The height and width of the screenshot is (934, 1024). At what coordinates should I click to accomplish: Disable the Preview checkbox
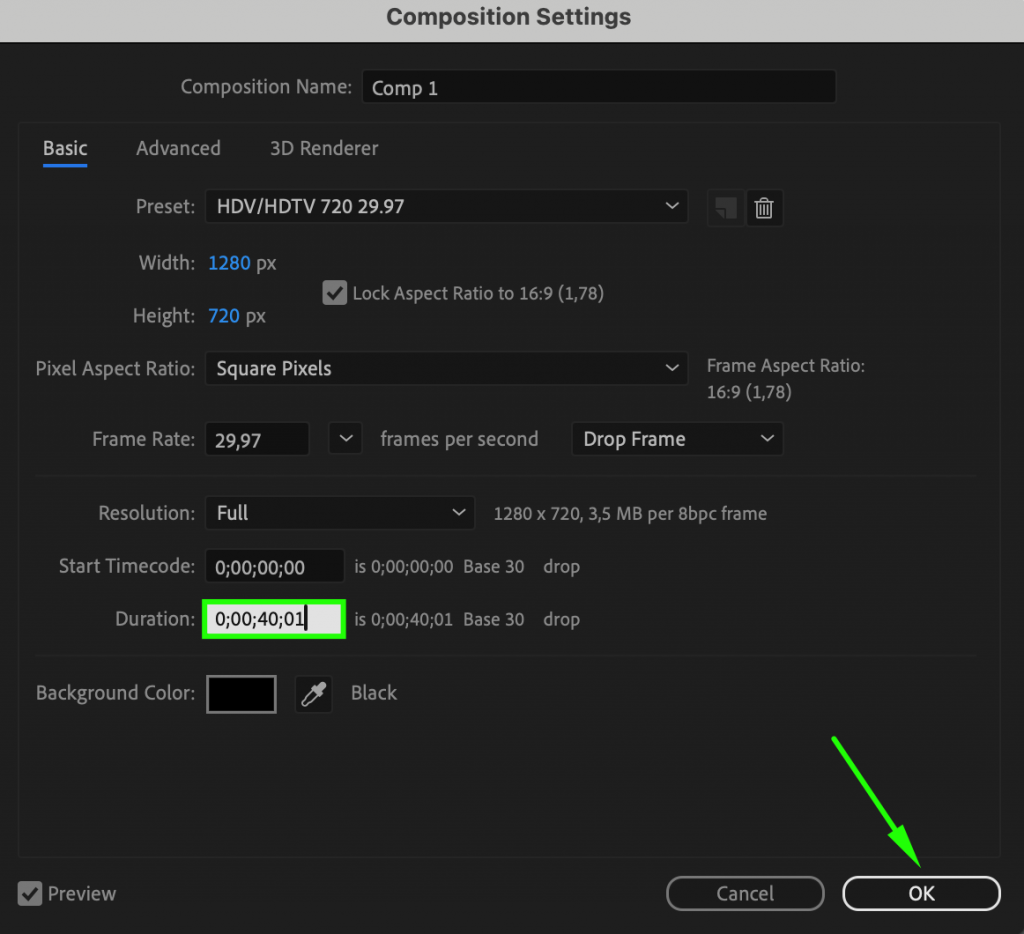click(29, 893)
